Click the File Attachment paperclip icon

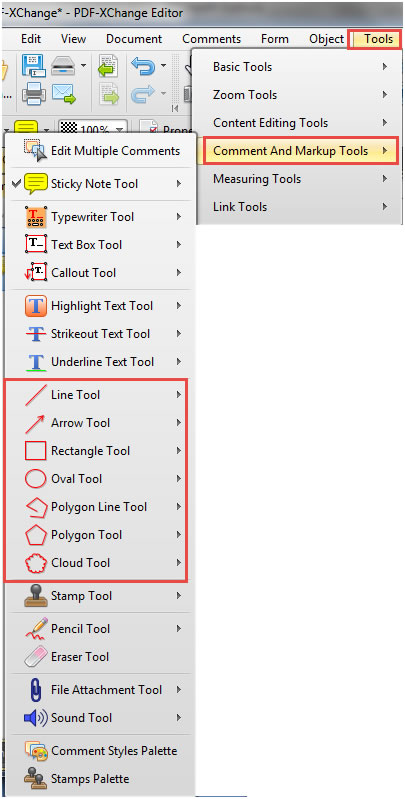[36, 690]
